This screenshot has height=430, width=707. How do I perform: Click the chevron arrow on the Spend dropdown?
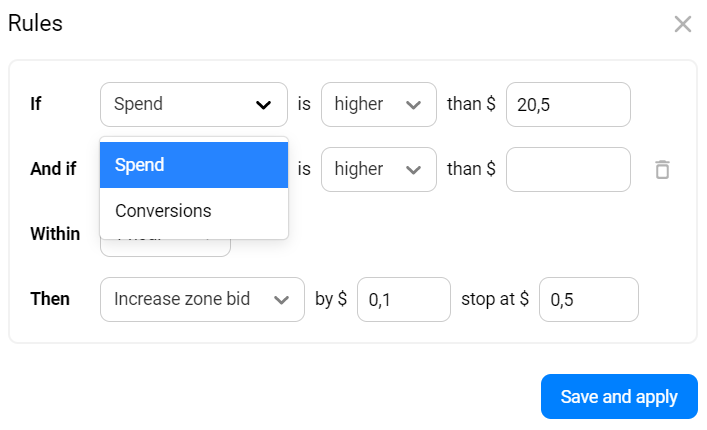pos(264,105)
